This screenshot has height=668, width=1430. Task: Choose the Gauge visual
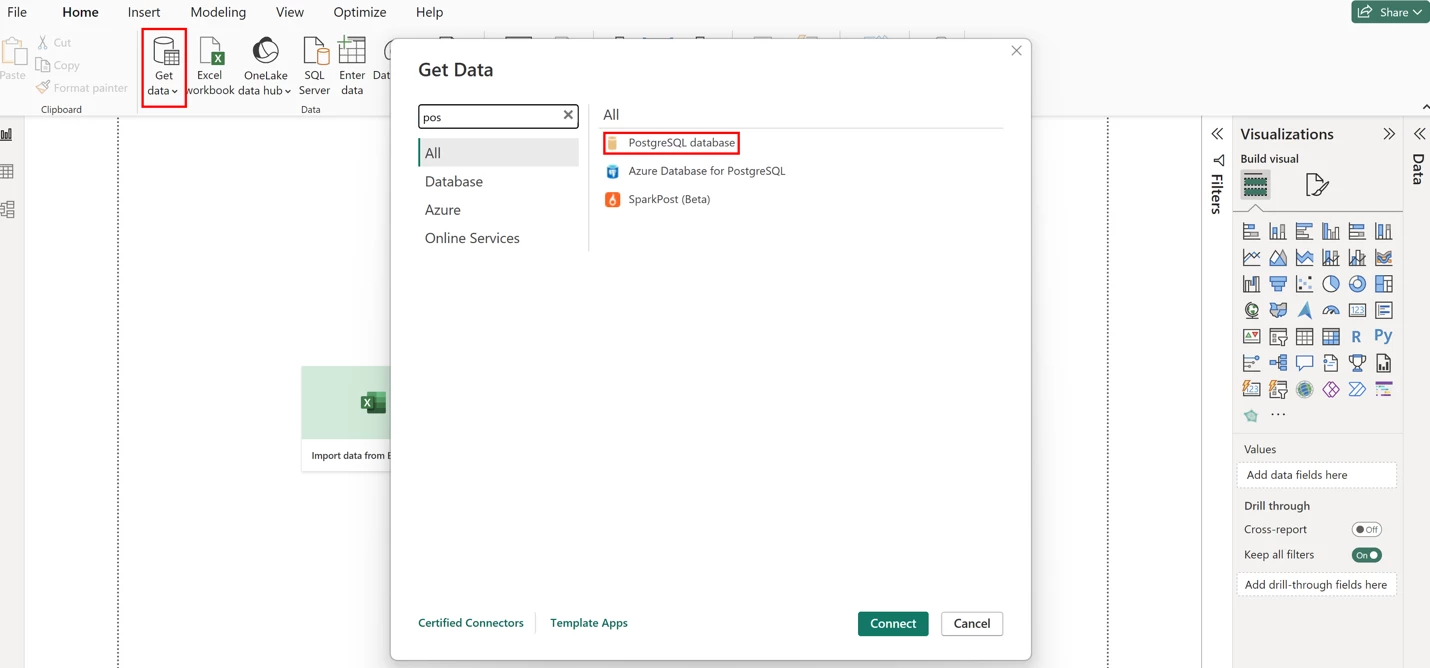[1331, 311]
